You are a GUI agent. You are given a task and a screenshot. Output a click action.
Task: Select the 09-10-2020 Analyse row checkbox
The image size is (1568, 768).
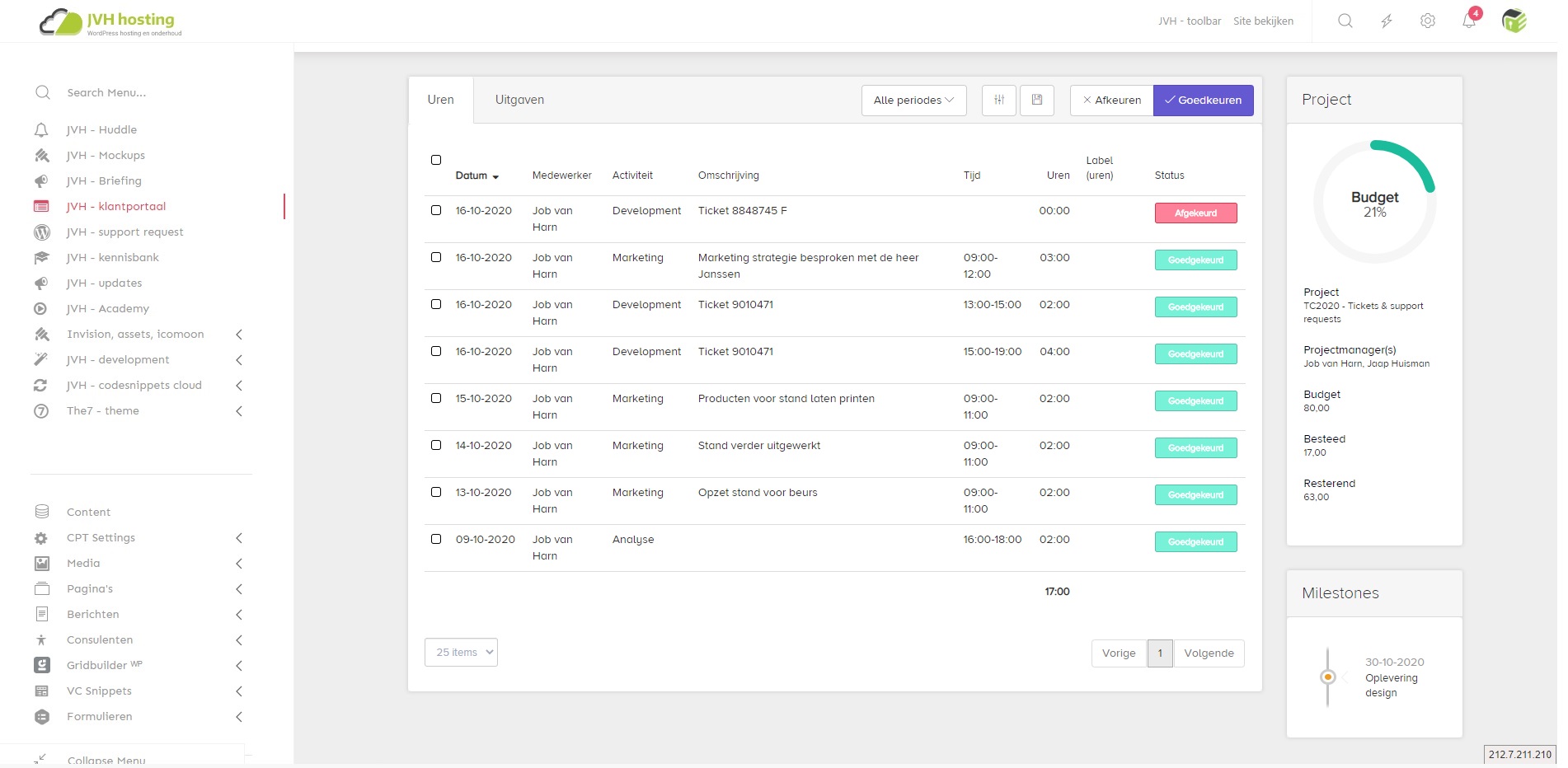pyautogui.click(x=436, y=539)
